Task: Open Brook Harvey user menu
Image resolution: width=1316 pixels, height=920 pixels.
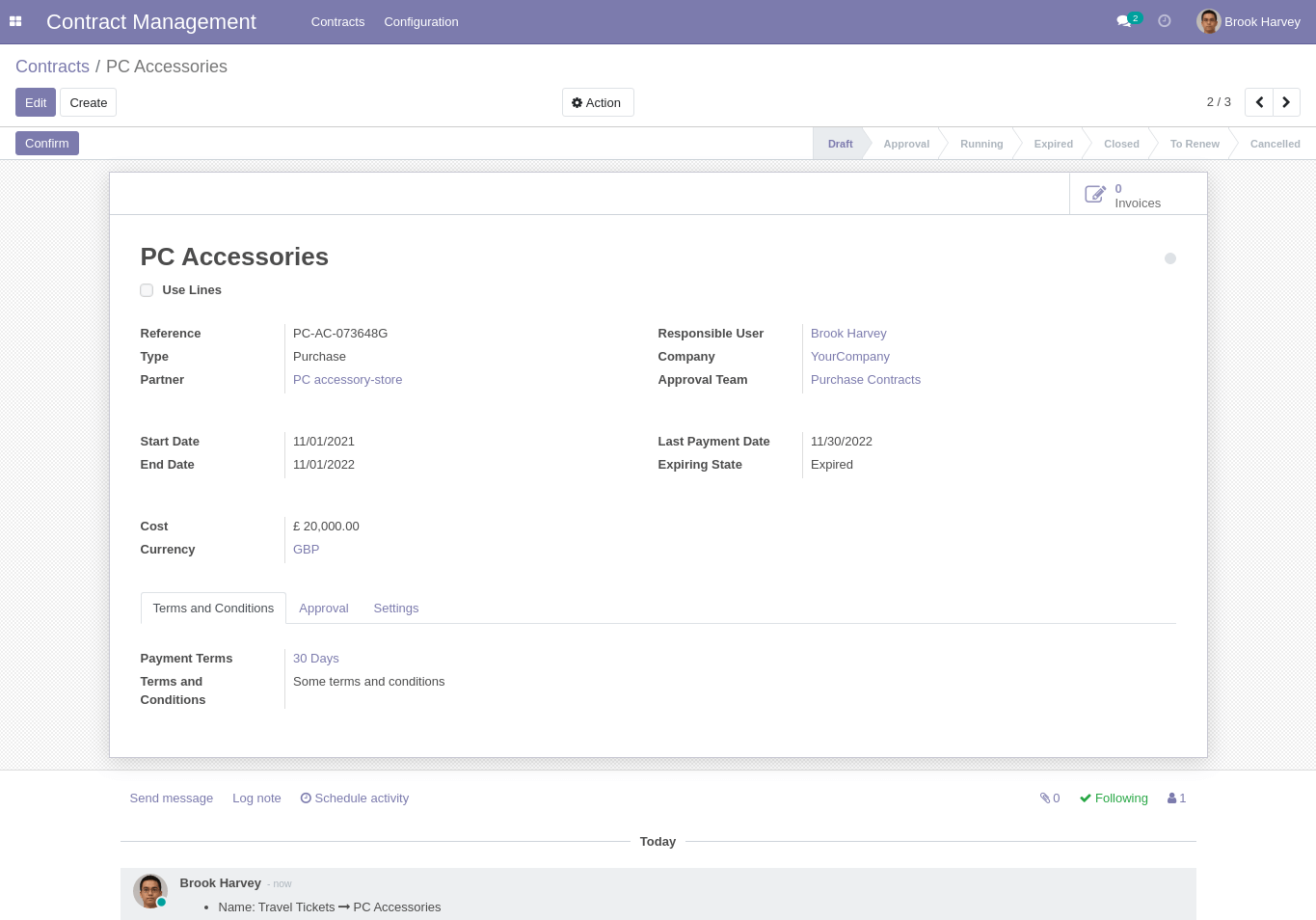Action: (x=1249, y=21)
